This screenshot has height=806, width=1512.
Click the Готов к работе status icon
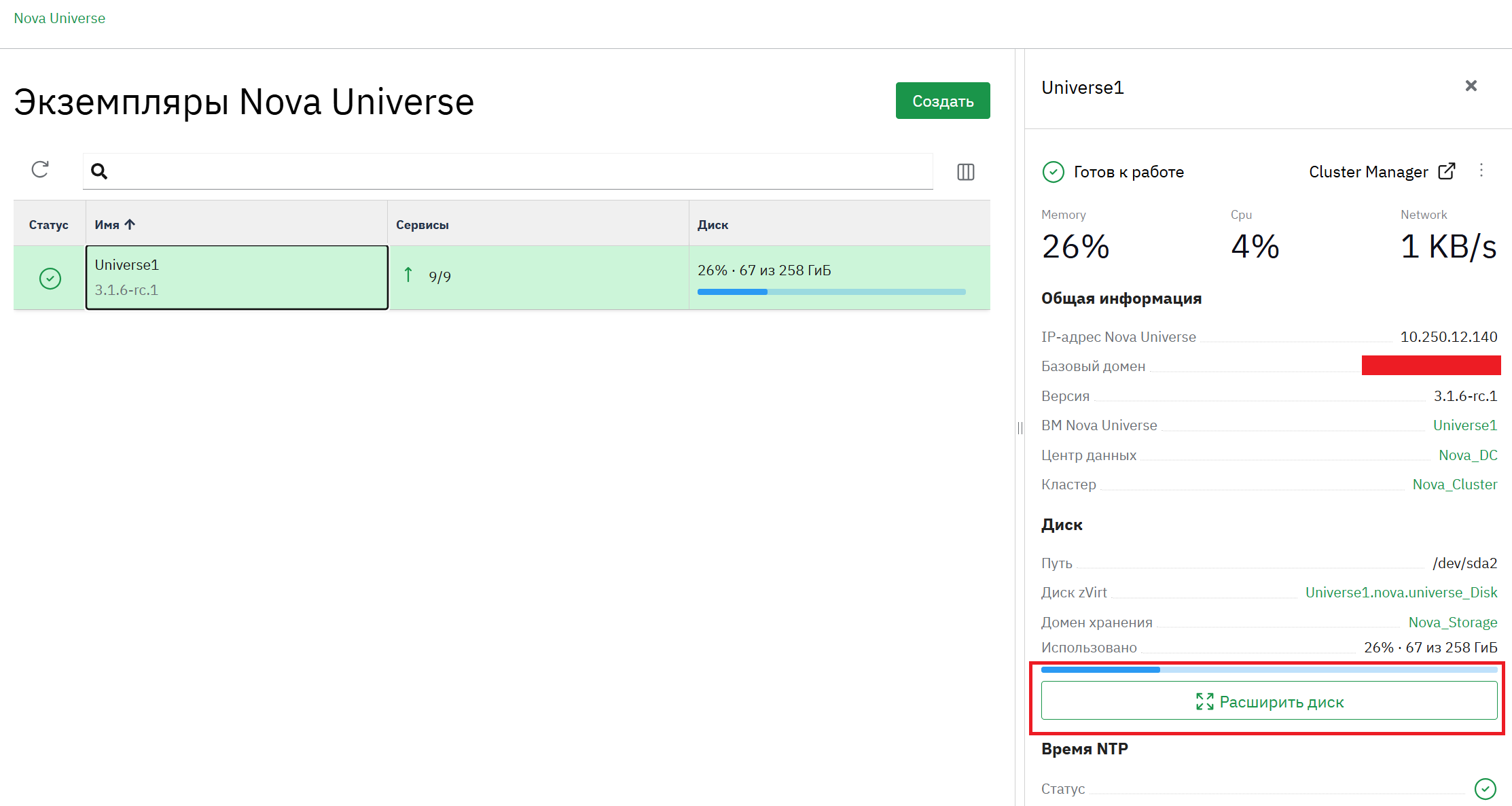click(x=1053, y=172)
